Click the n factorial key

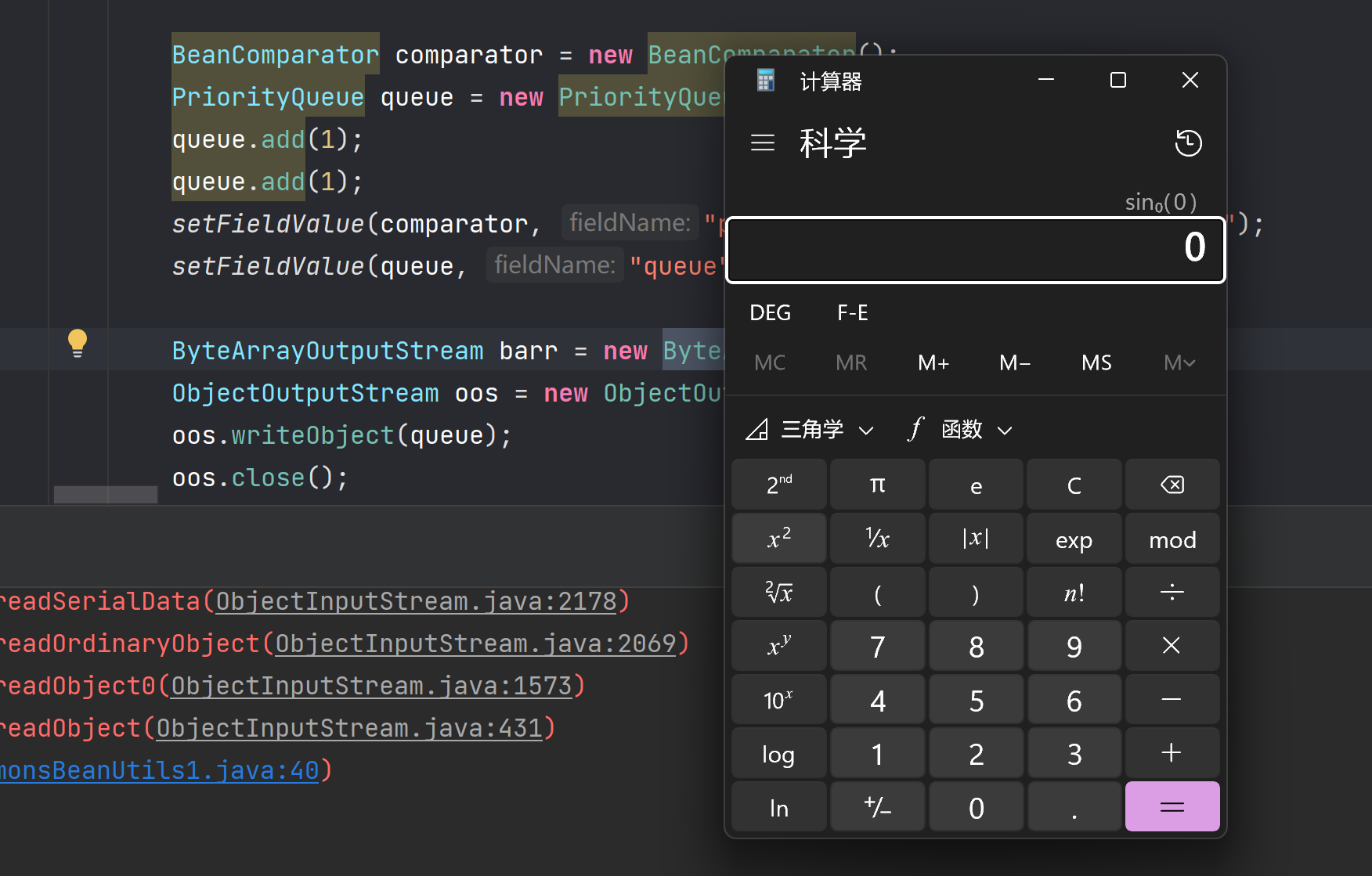pos(1074,593)
